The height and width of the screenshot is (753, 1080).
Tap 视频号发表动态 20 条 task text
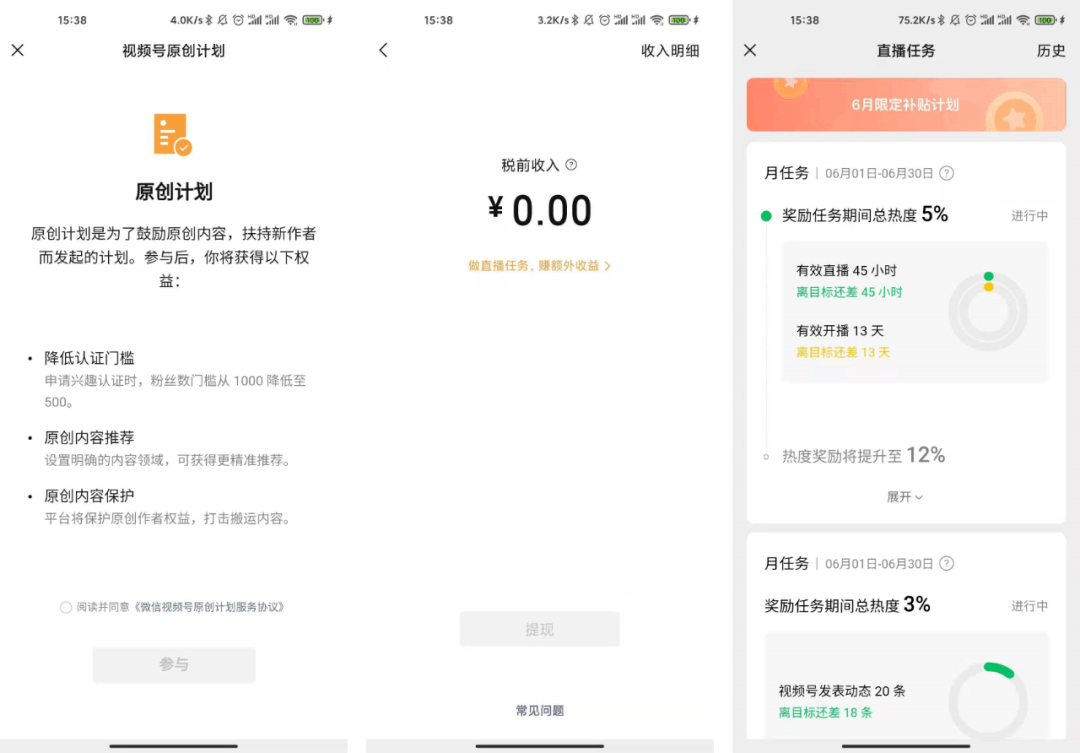click(842, 691)
